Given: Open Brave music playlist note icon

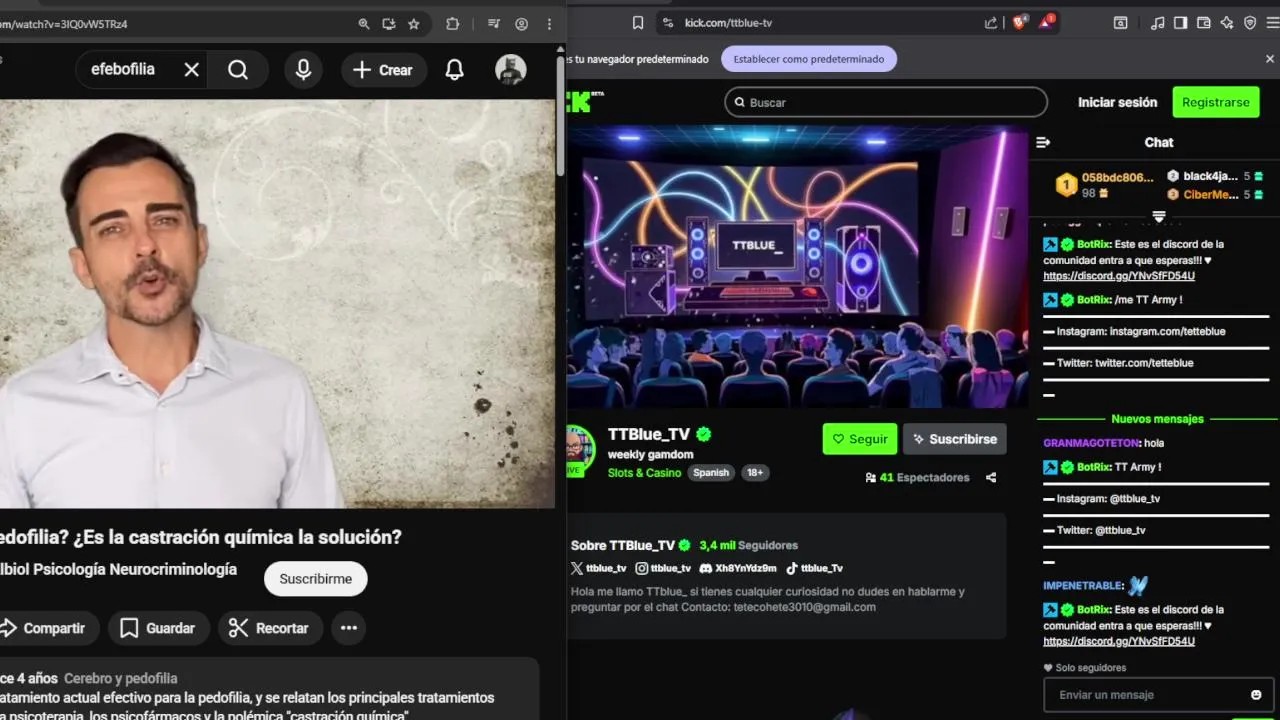Looking at the screenshot, I should pyautogui.click(x=1158, y=23).
